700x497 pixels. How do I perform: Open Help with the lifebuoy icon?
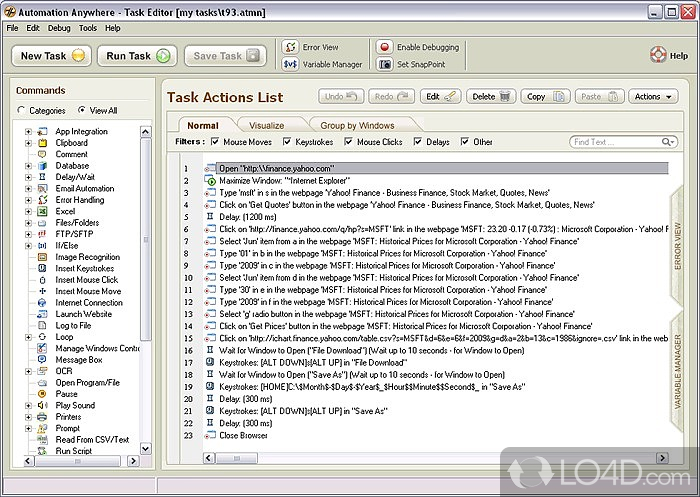click(x=658, y=55)
